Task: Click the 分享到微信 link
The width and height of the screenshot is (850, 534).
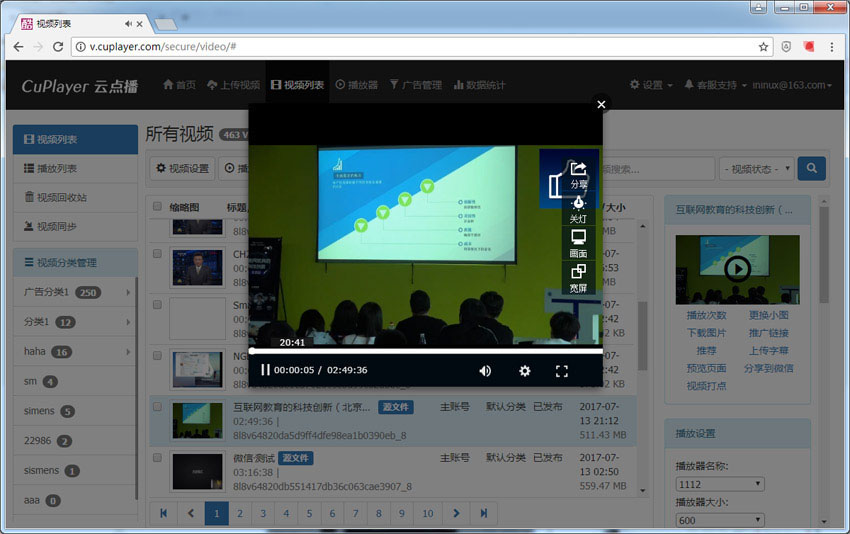Action: 769,368
